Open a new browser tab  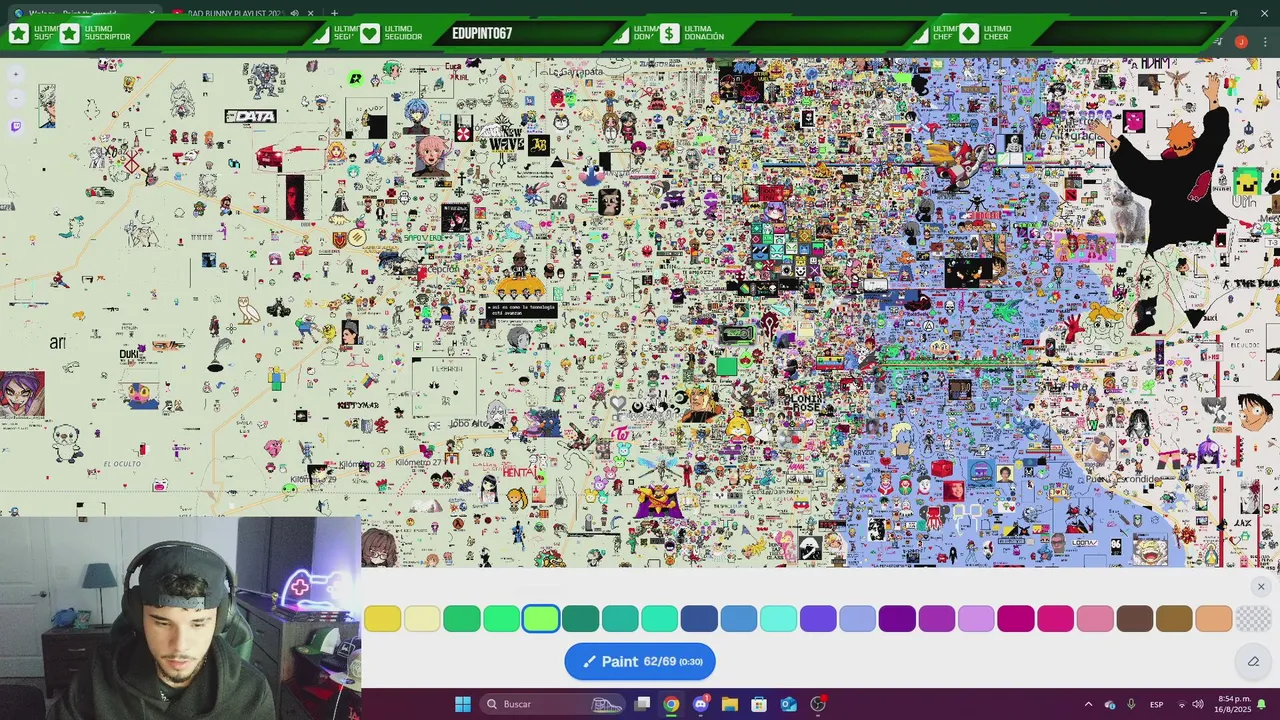(334, 13)
